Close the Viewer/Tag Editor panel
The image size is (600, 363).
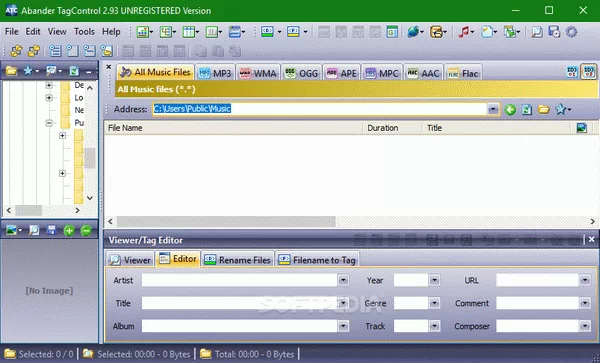[591, 239]
